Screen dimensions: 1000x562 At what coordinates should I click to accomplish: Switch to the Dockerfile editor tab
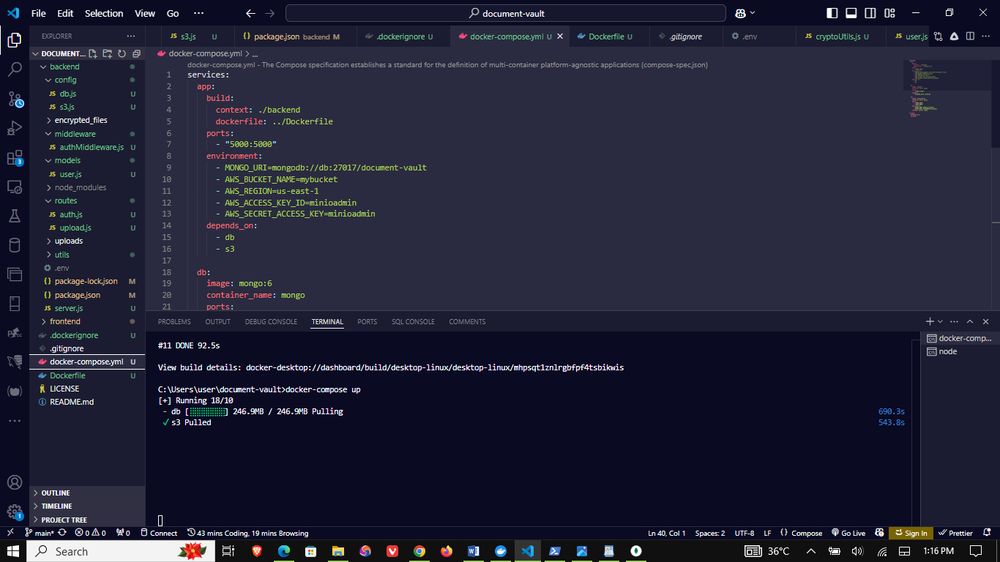click(x=605, y=36)
